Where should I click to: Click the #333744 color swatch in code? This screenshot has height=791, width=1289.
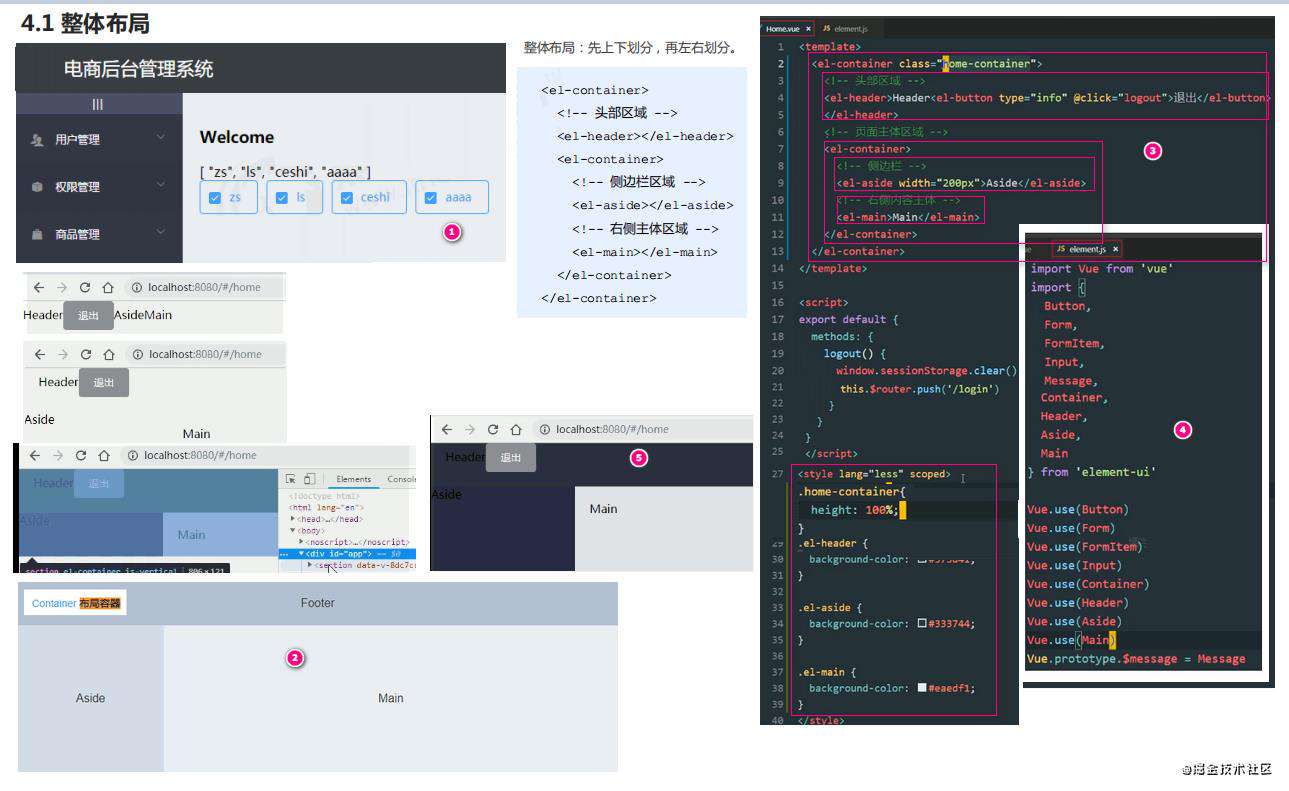pyautogui.click(x=922, y=623)
